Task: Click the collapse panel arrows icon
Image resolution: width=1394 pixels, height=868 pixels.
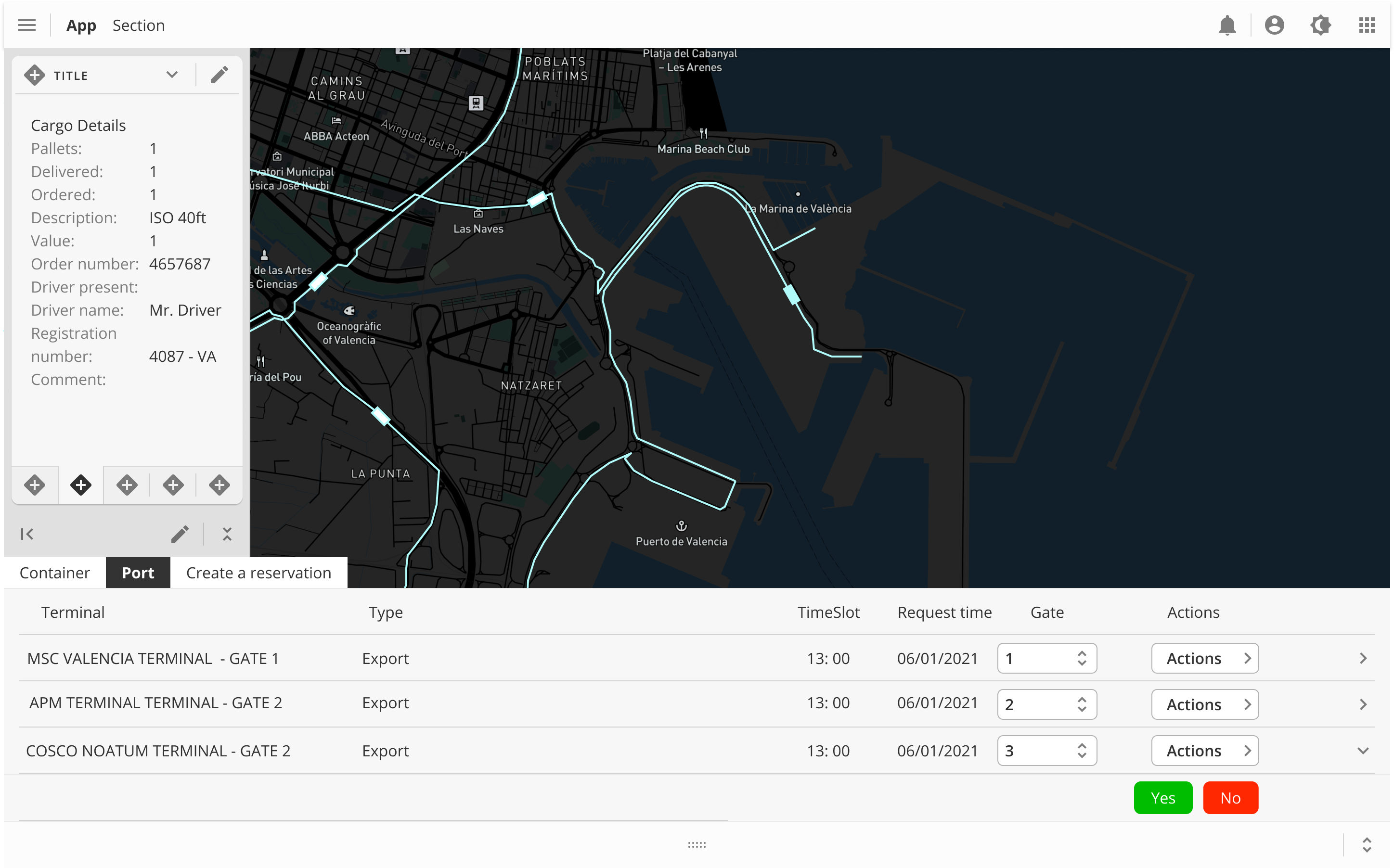Action: (x=227, y=535)
